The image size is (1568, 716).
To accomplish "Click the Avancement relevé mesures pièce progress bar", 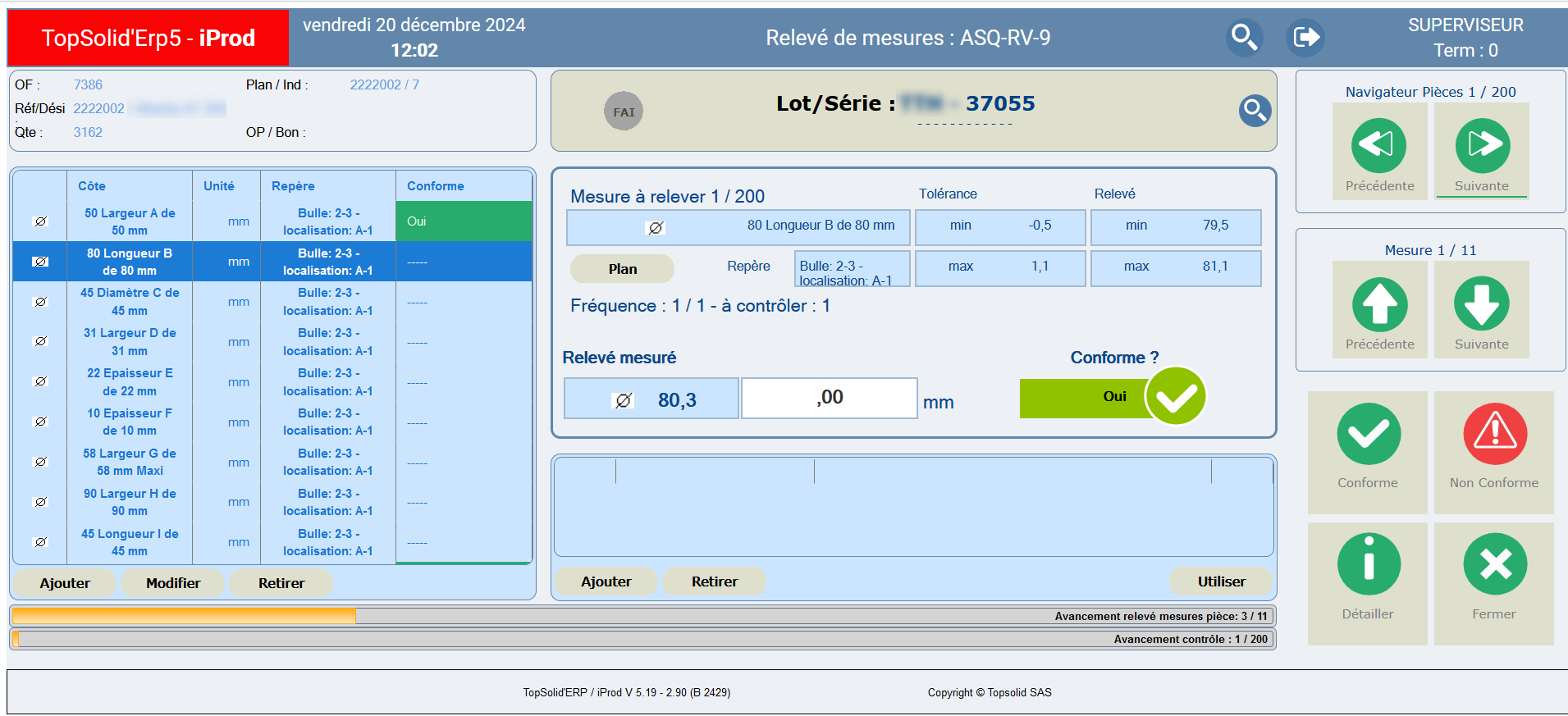I will point(642,616).
